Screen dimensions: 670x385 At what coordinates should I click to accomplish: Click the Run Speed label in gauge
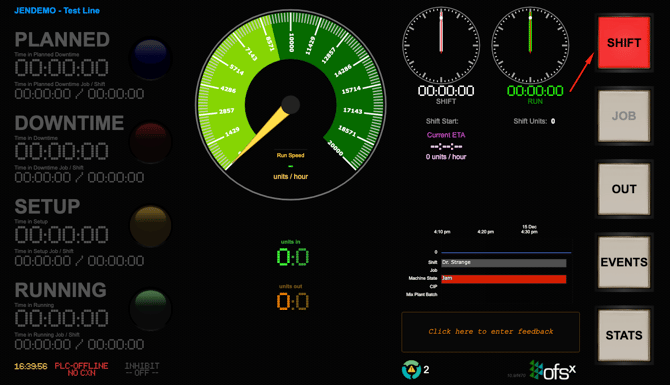point(291,156)
